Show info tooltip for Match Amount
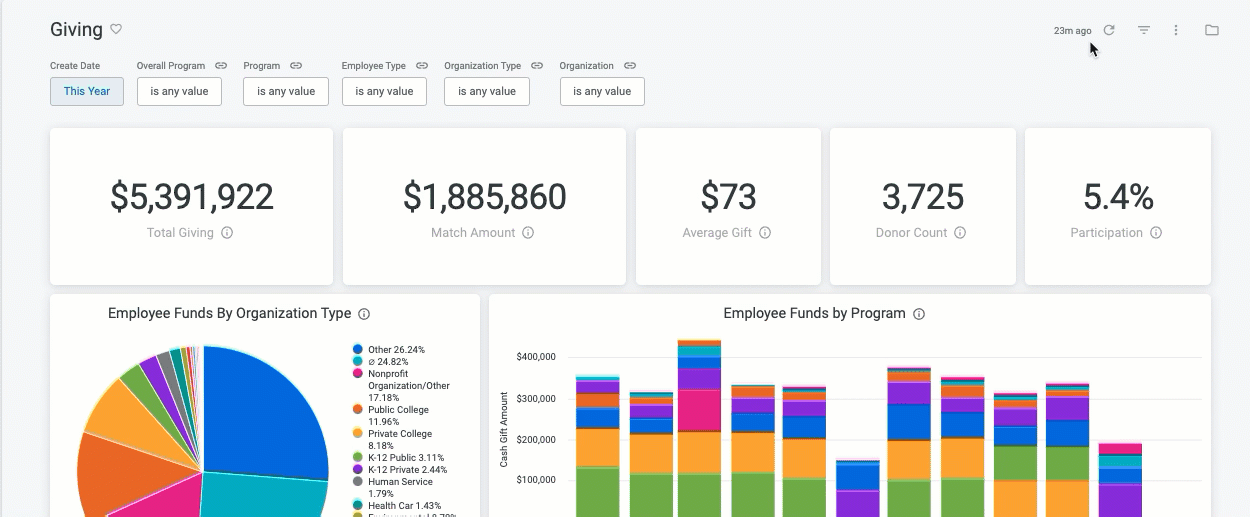1250x517 pixels. coord(528,233)
